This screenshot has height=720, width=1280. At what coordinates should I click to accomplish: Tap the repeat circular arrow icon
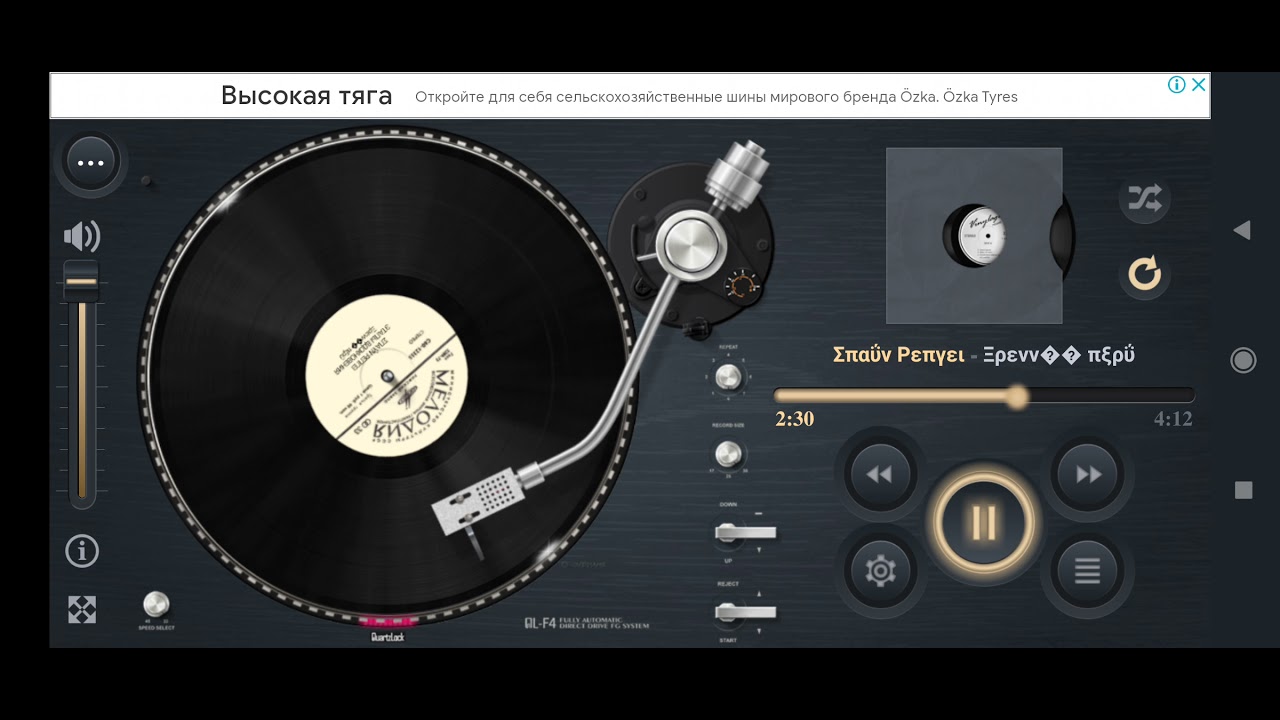tap(1145, 273)
